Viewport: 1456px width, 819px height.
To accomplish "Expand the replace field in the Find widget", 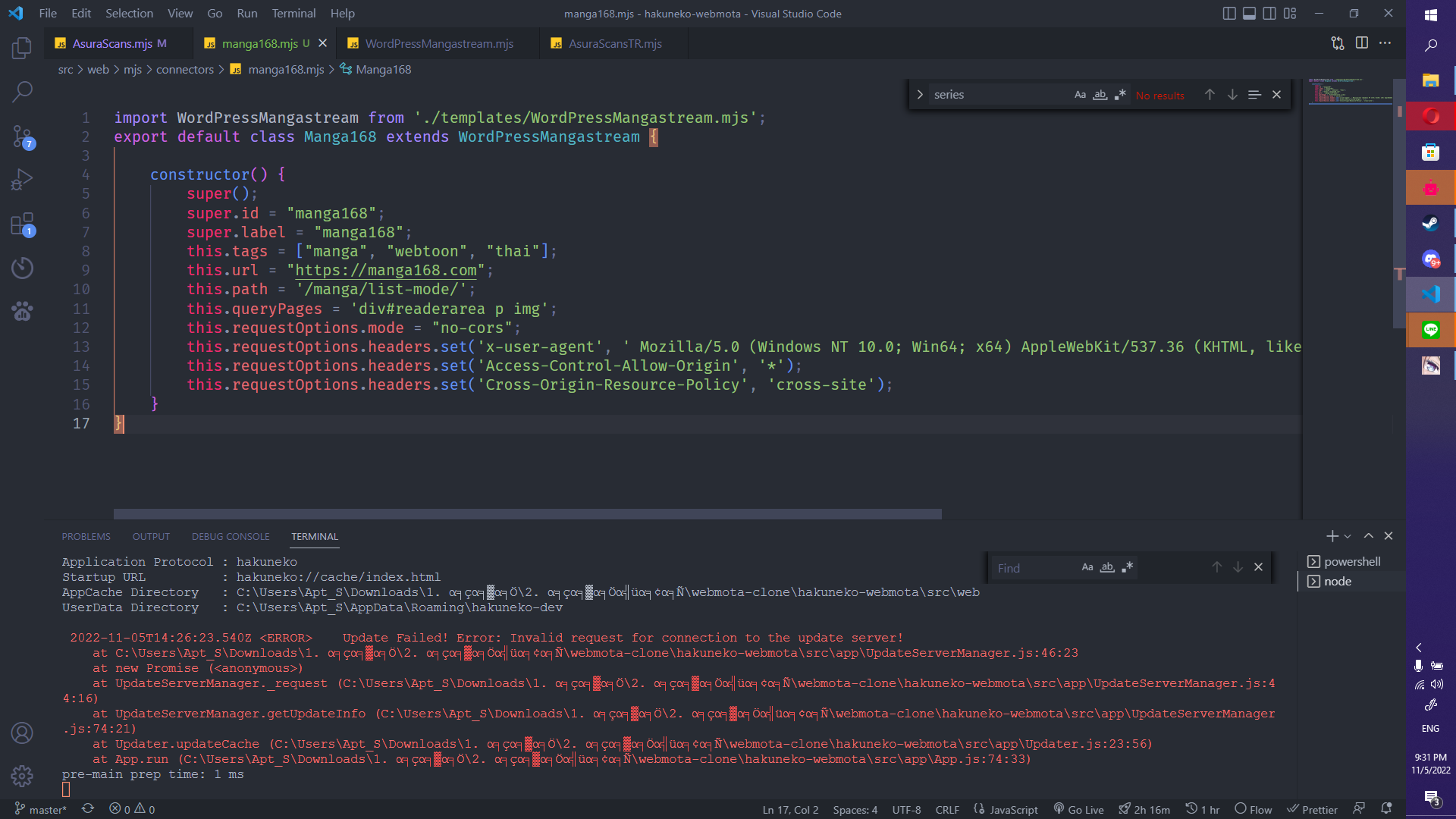I will (x=919, y=94).
